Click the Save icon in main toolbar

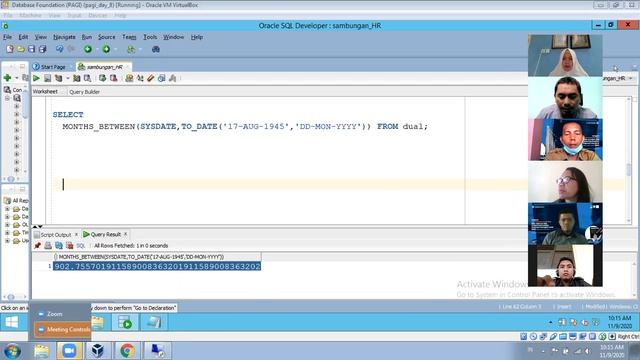(x=31, y=49)
